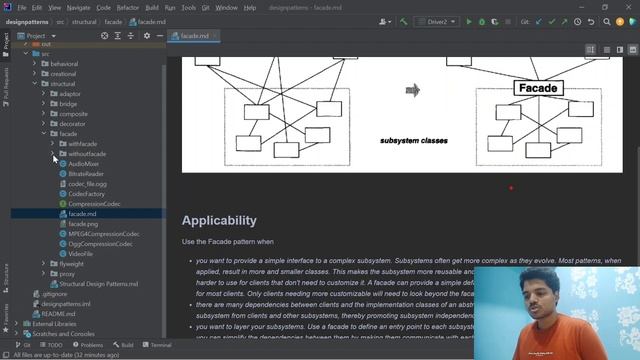Open the Git tool window button
The image size is (640, 360).
[23, 345]
